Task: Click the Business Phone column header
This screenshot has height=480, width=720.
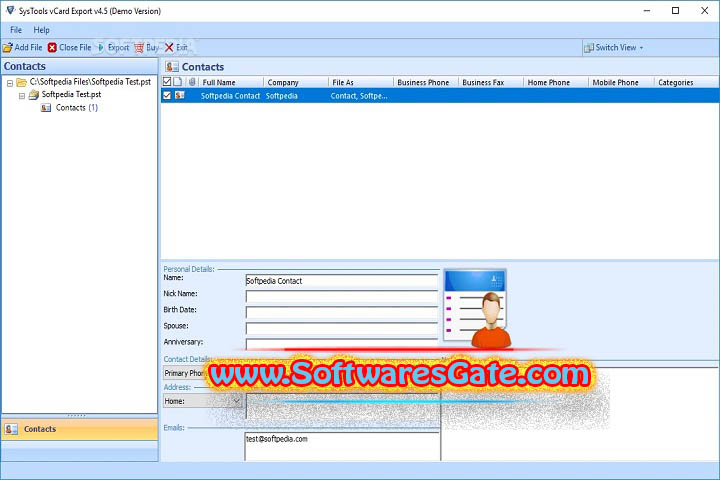Action: (x=426, y=82)
